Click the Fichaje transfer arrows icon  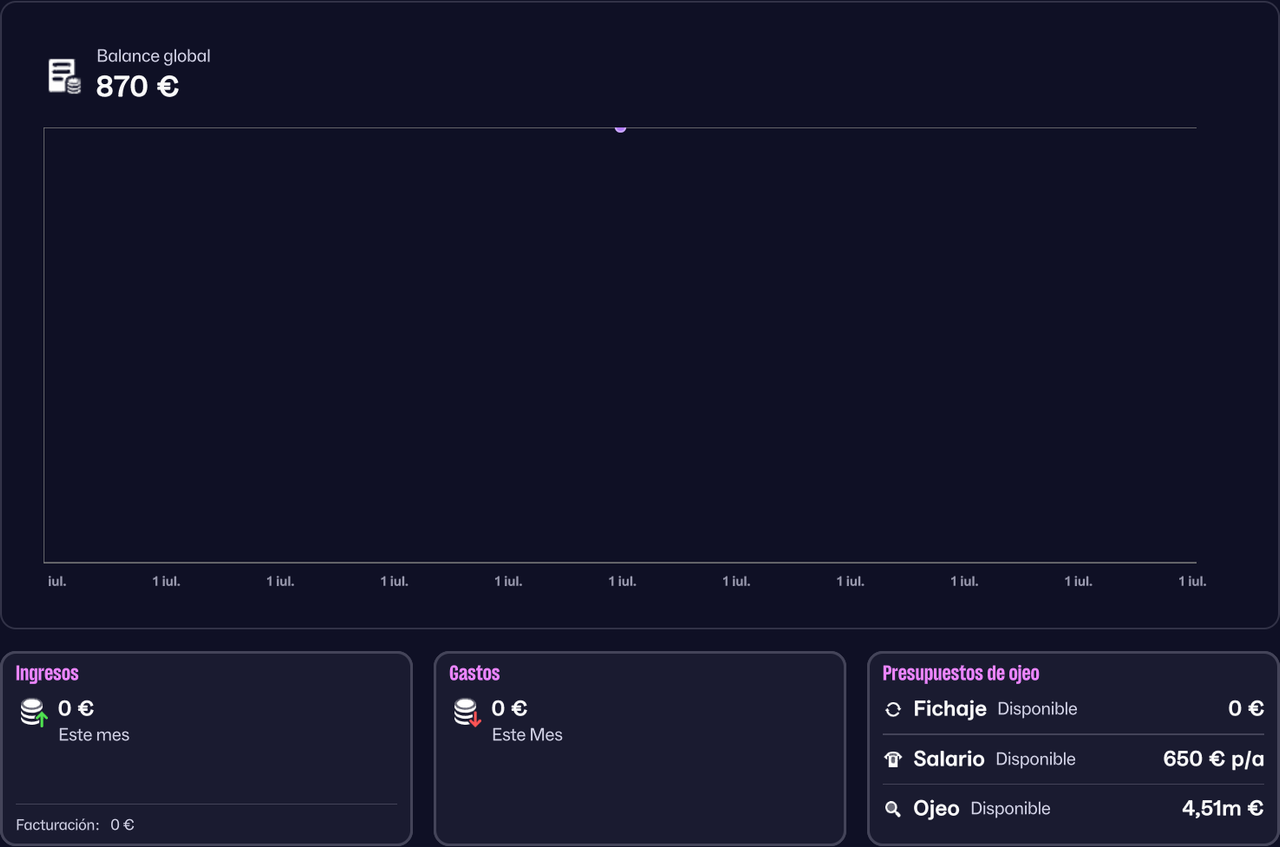pyautogui.click(x=893, y=710)
